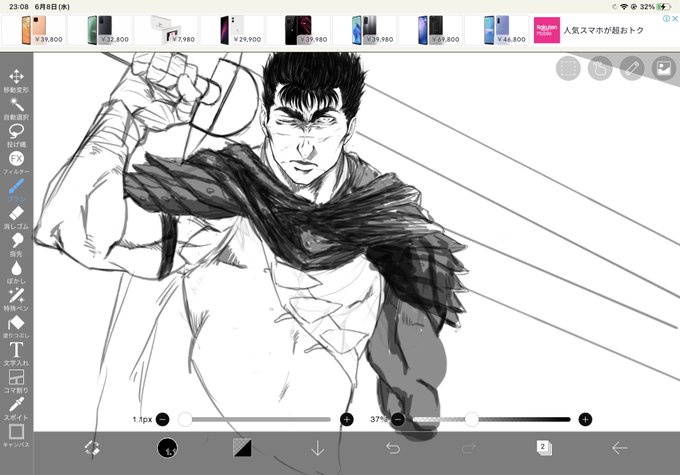Viewport: 680px width, 475px height.
Task: Open the ¥29,900 phone ad
Action: [232, 30]
